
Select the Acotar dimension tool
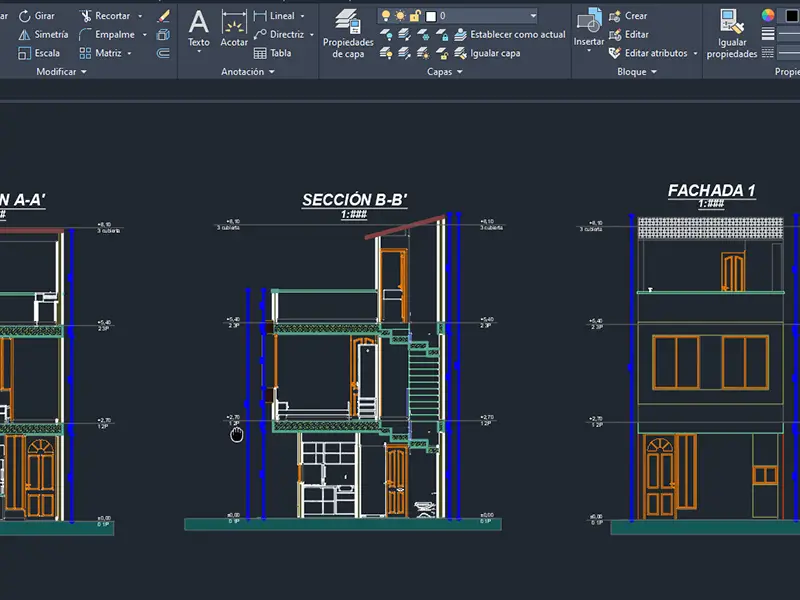tap(234, 27)
